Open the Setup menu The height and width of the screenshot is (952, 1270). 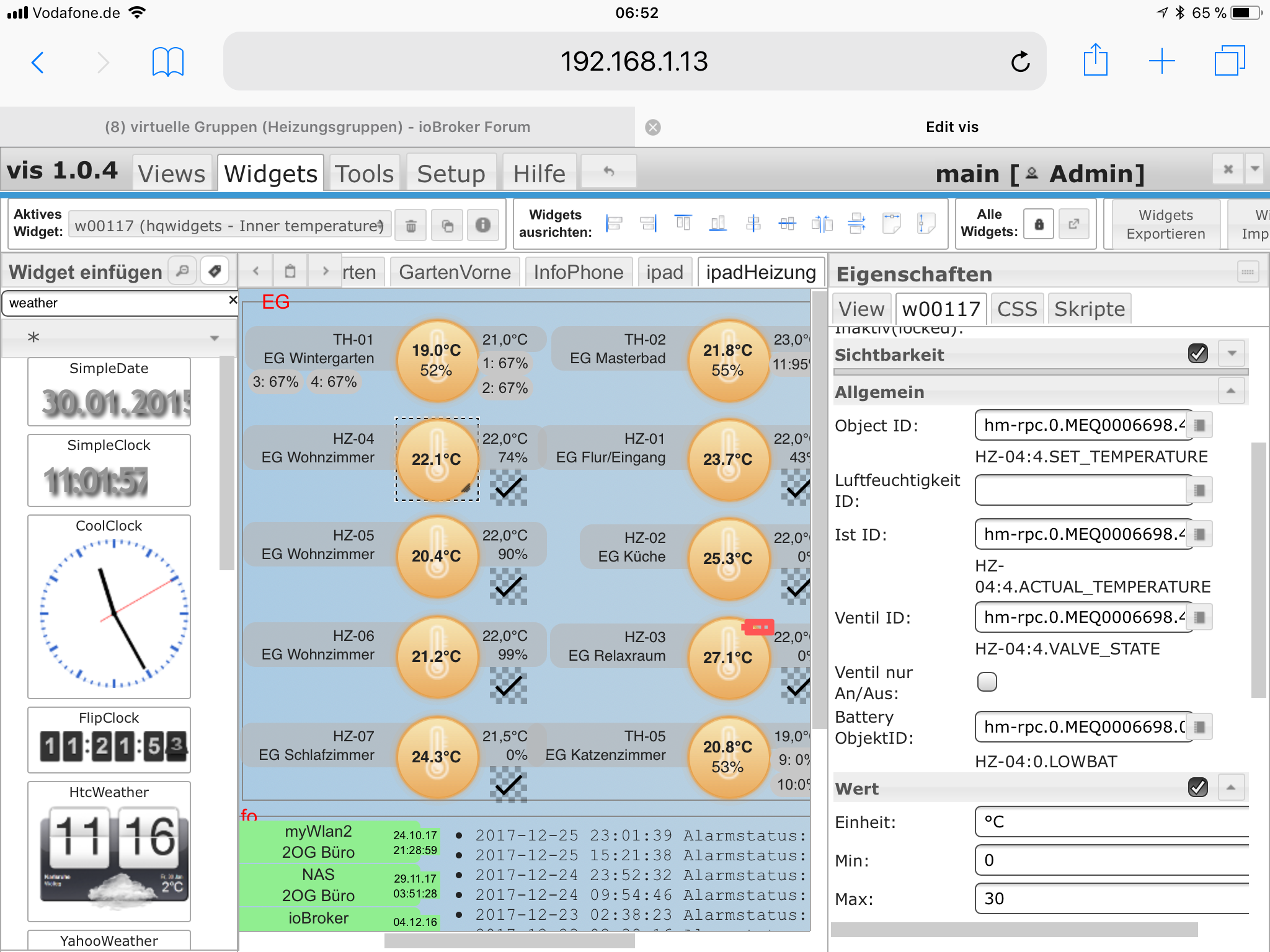(x=451, y=173)
